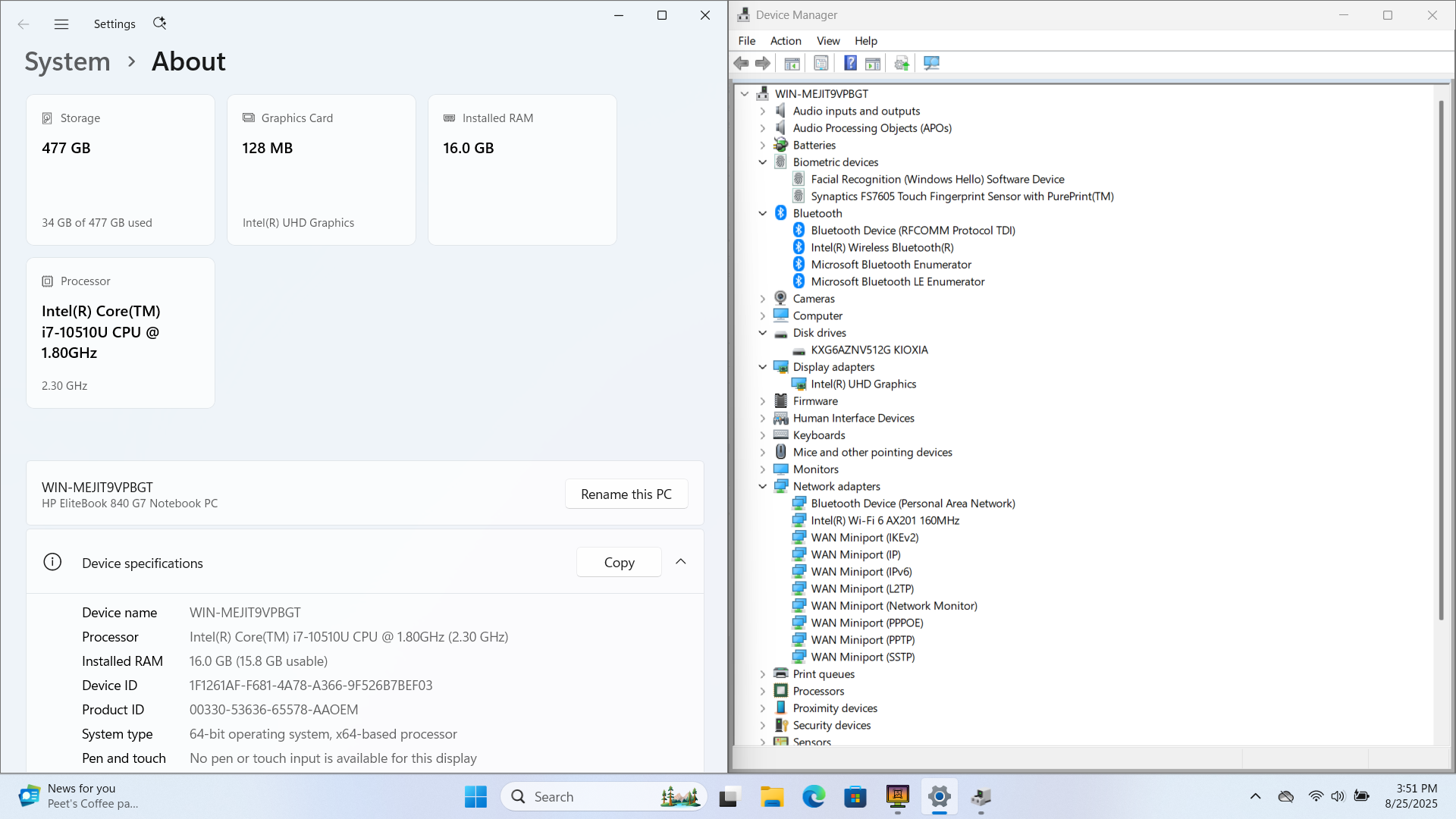The height and width of the screenshot is (819, 1456).
Task: Click the System breadcrumb link
Action: tap(67, 61)
